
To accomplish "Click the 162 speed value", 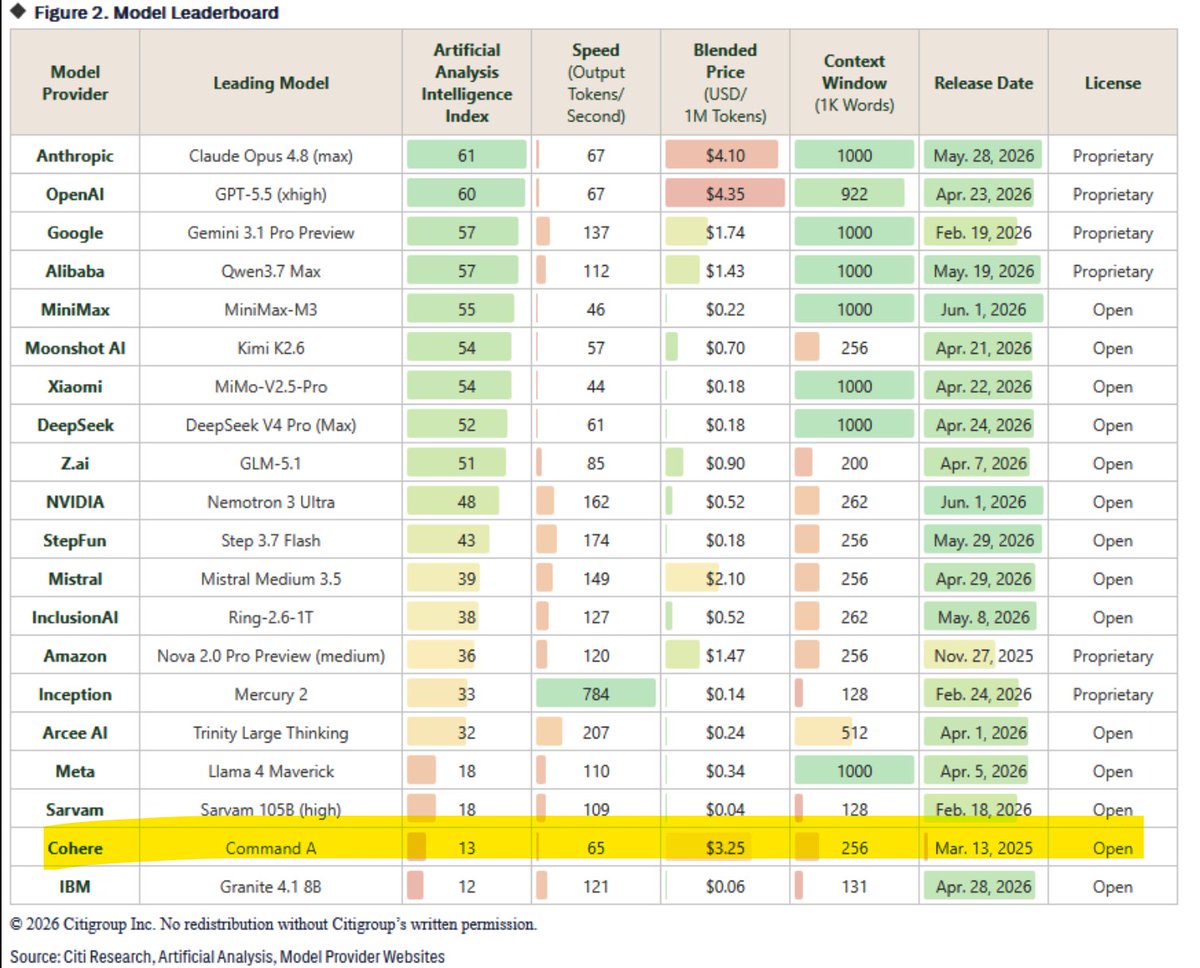I will tap(596, 502).
